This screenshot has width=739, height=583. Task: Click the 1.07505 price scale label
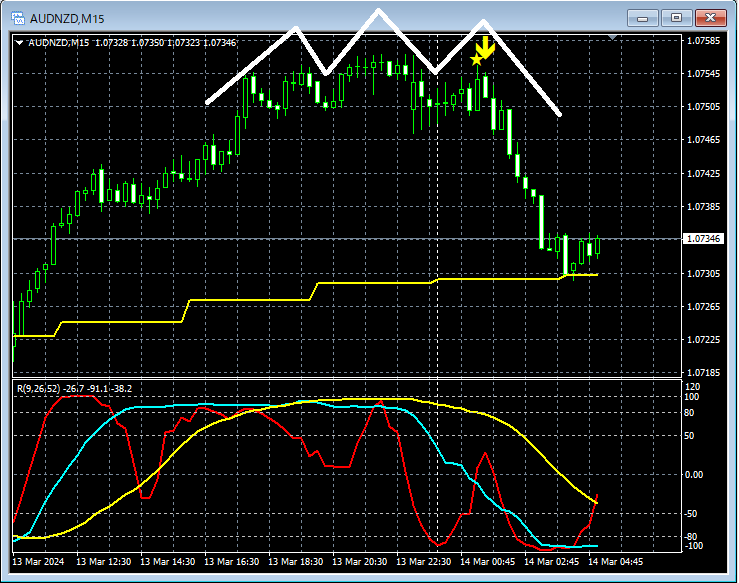coord(704,107)
